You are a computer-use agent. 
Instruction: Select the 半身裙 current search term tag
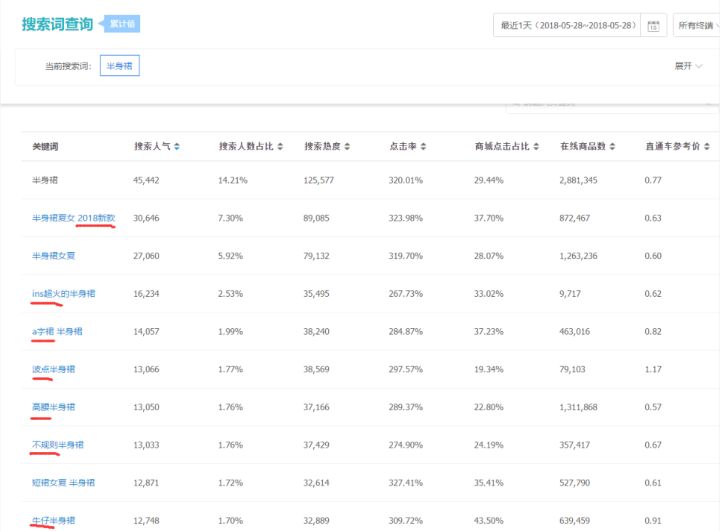tap(120, 66)
